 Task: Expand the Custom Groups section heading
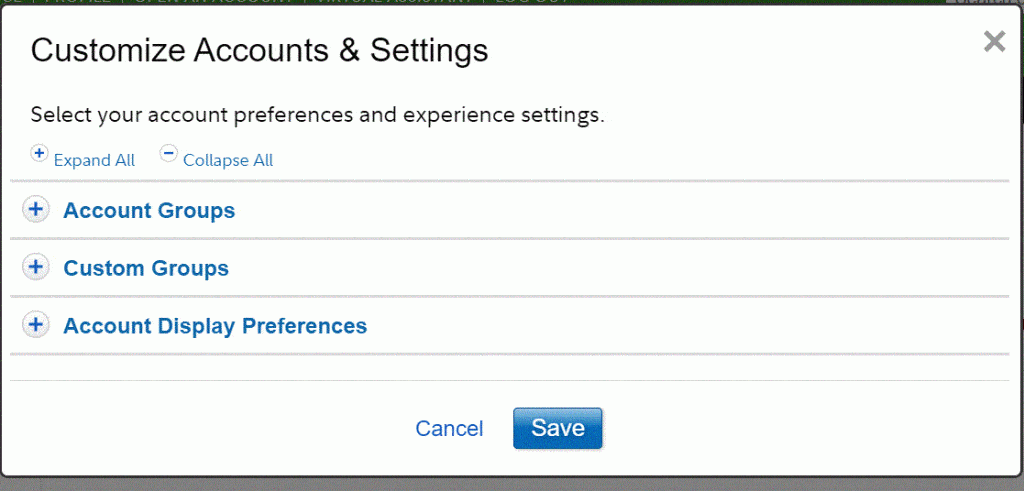[x=146, y=268]
